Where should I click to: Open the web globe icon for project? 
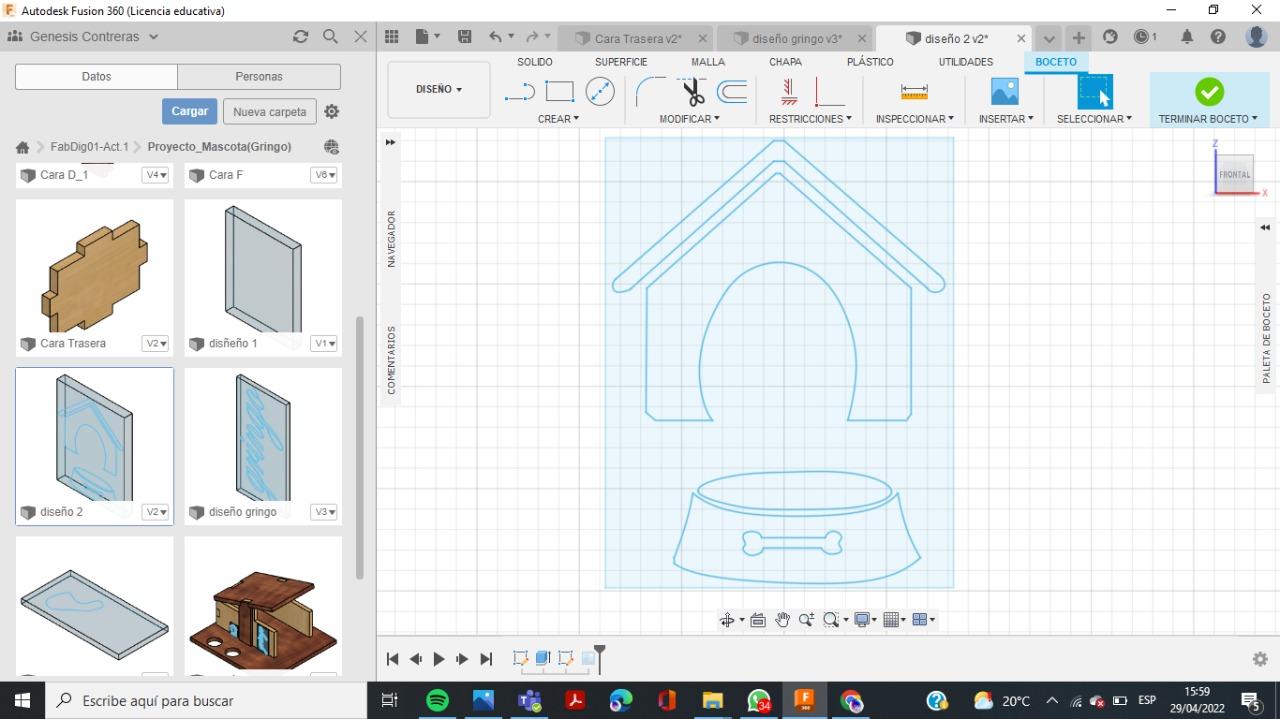click(331, 146)
